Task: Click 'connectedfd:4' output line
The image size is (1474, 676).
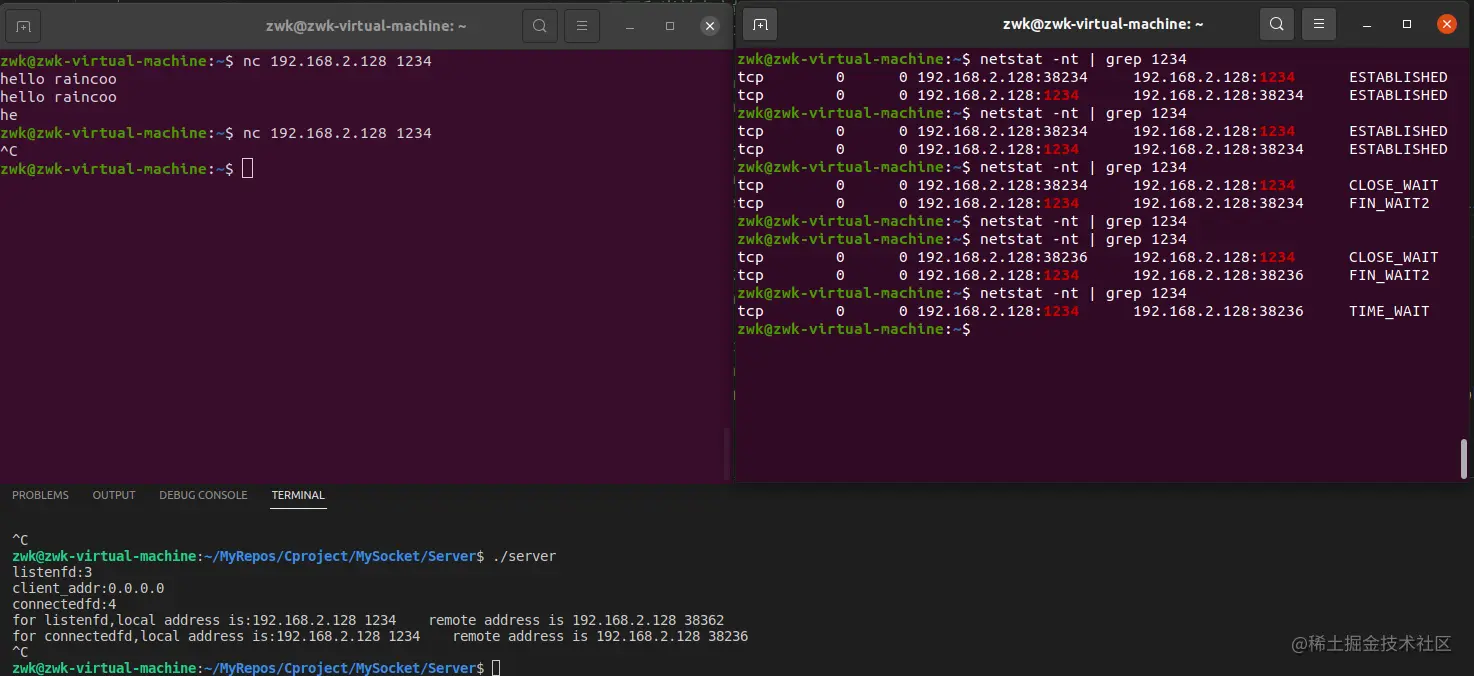Action: point(64,604)
